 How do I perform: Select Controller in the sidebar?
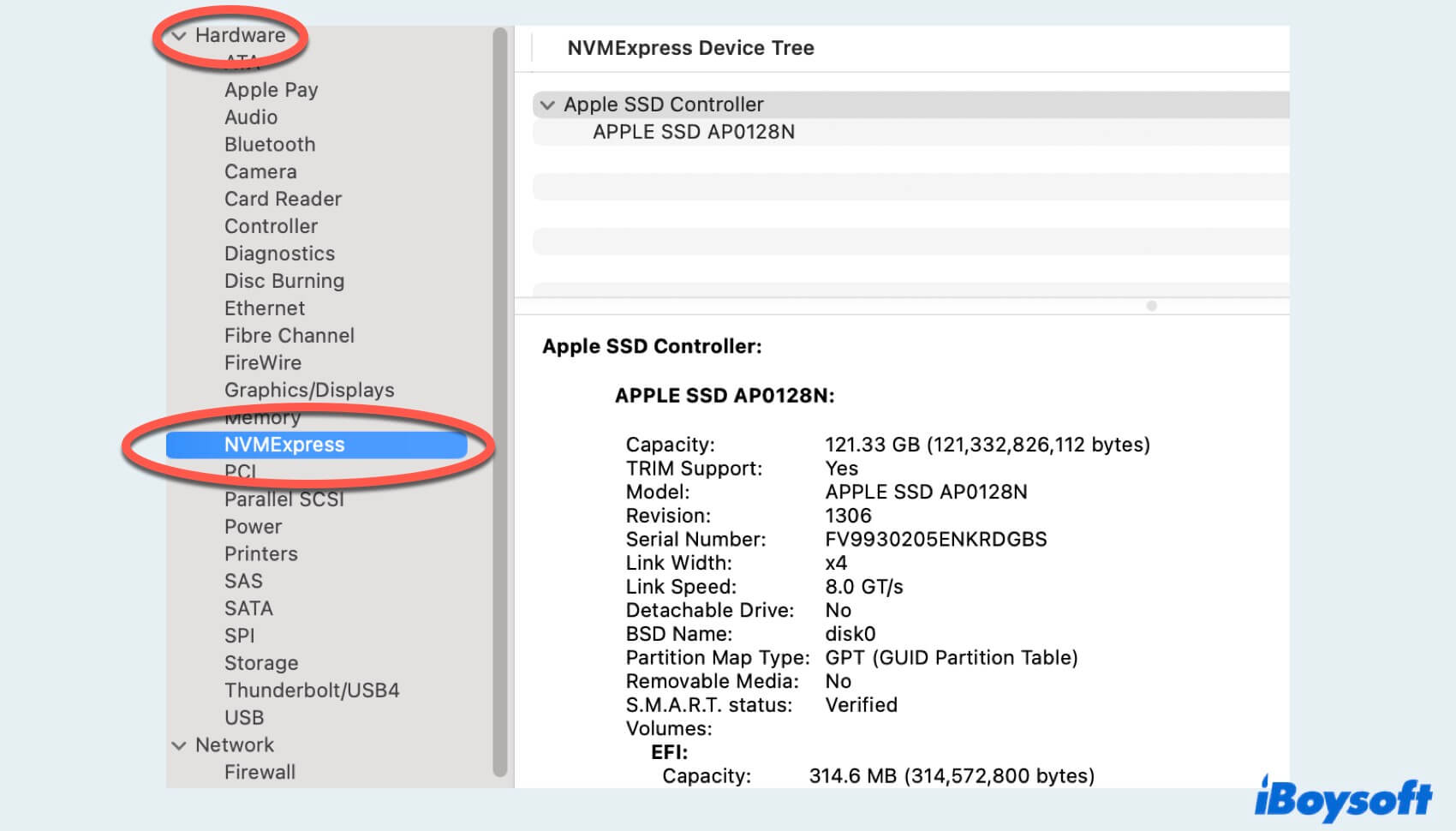coord(271,227)
